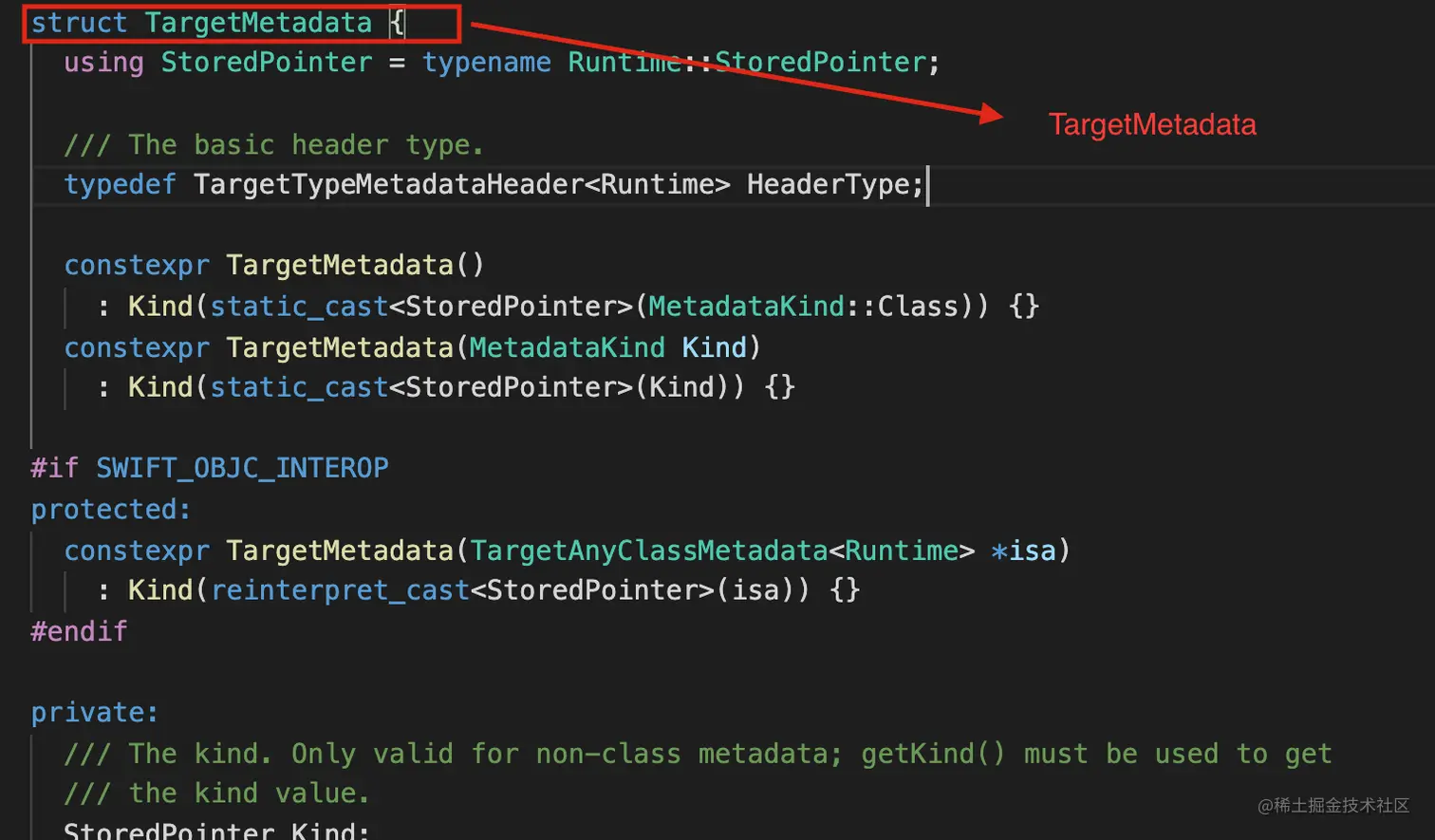Click '*isa' parameter name
Viewport: 1435px width, 840px height.
pyautogui.click(x=1023, y=551)
